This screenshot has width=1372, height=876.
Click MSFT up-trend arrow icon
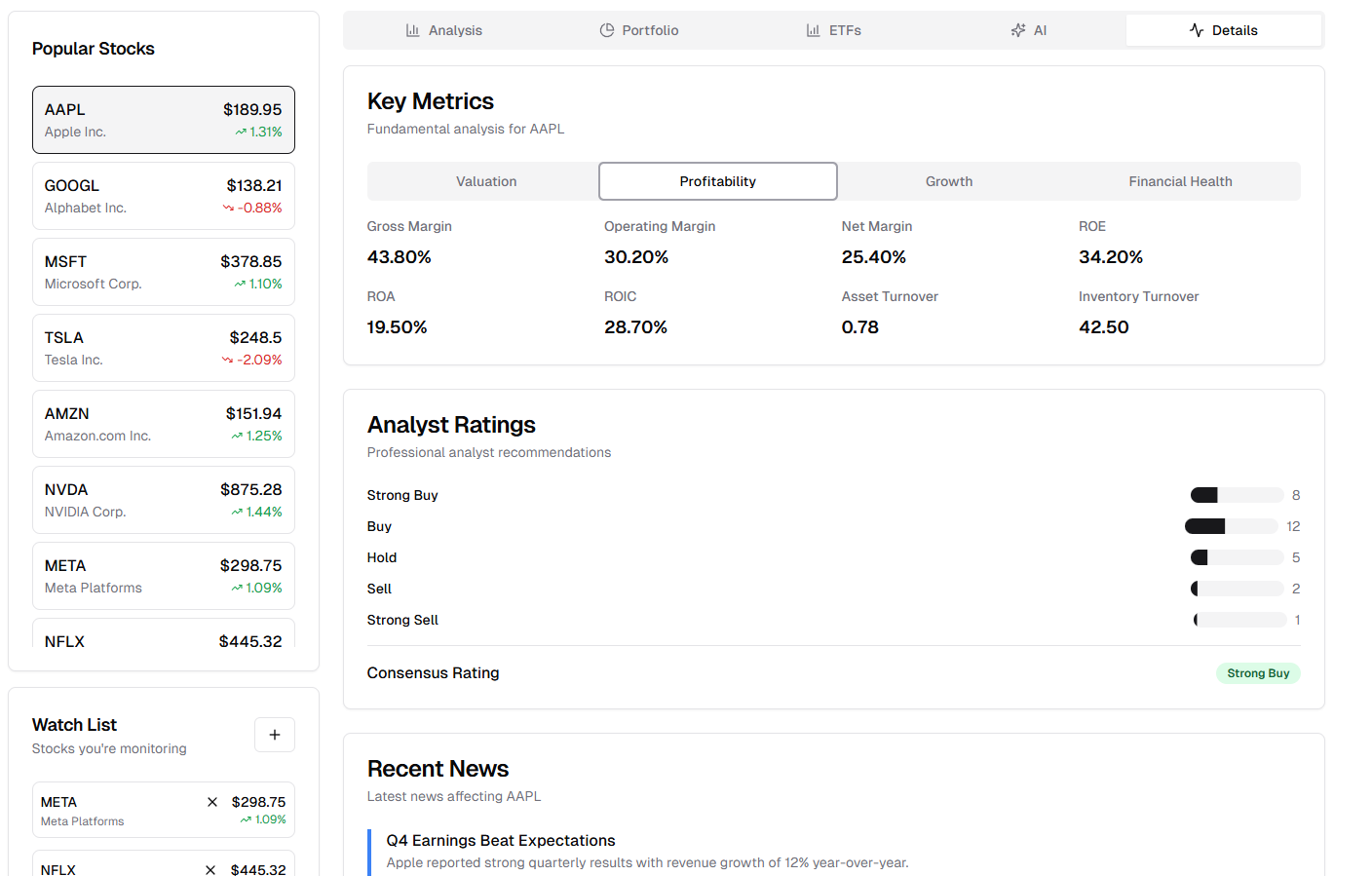(x=240, y=285)
